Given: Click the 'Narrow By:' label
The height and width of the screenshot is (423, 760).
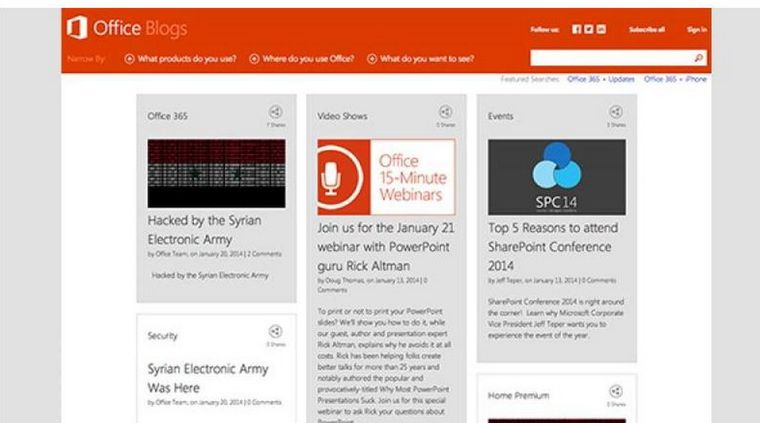Looking at the screenshot, I should tap(86, 59).
